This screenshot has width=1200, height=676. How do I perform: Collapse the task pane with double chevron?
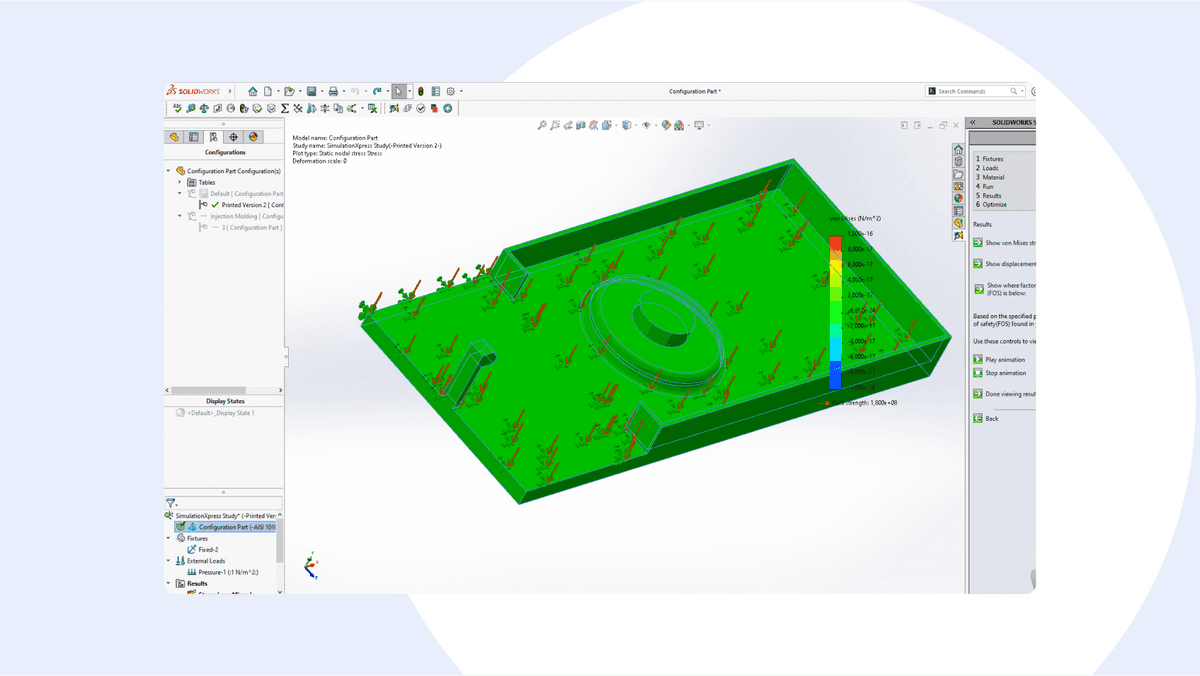click(973, 122)
